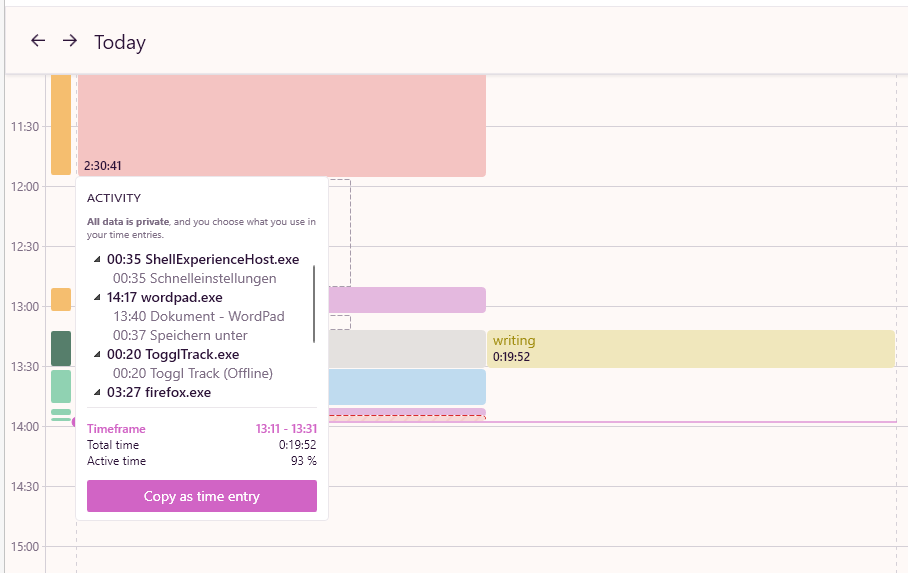This screenshot has height=573, width=908.
Task: Select the Schnelleinstellungen activity entry
Action: [x=194, y=278]
